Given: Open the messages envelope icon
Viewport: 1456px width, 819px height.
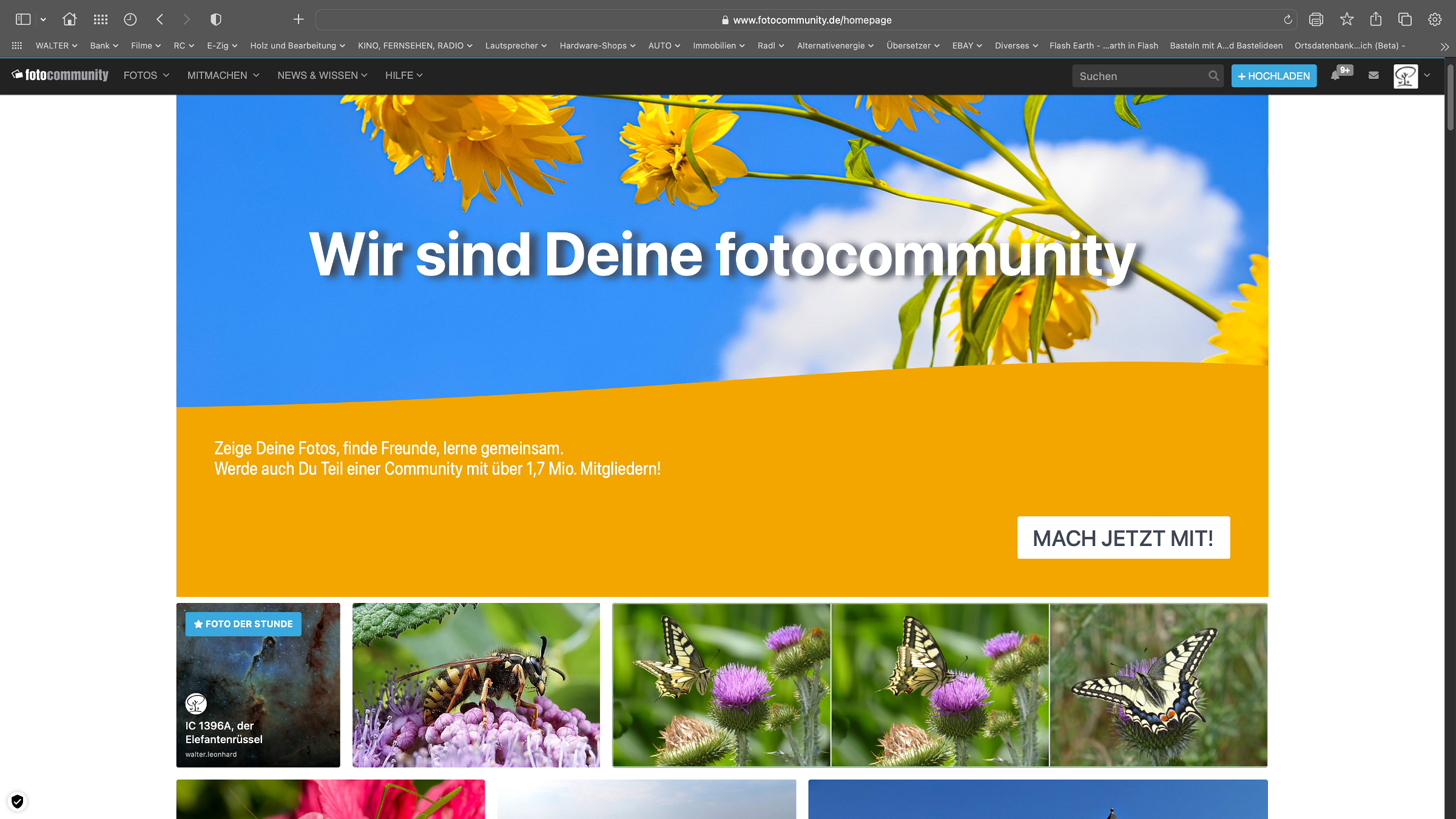Looking at the screenshot, I should click(1373, 75).
